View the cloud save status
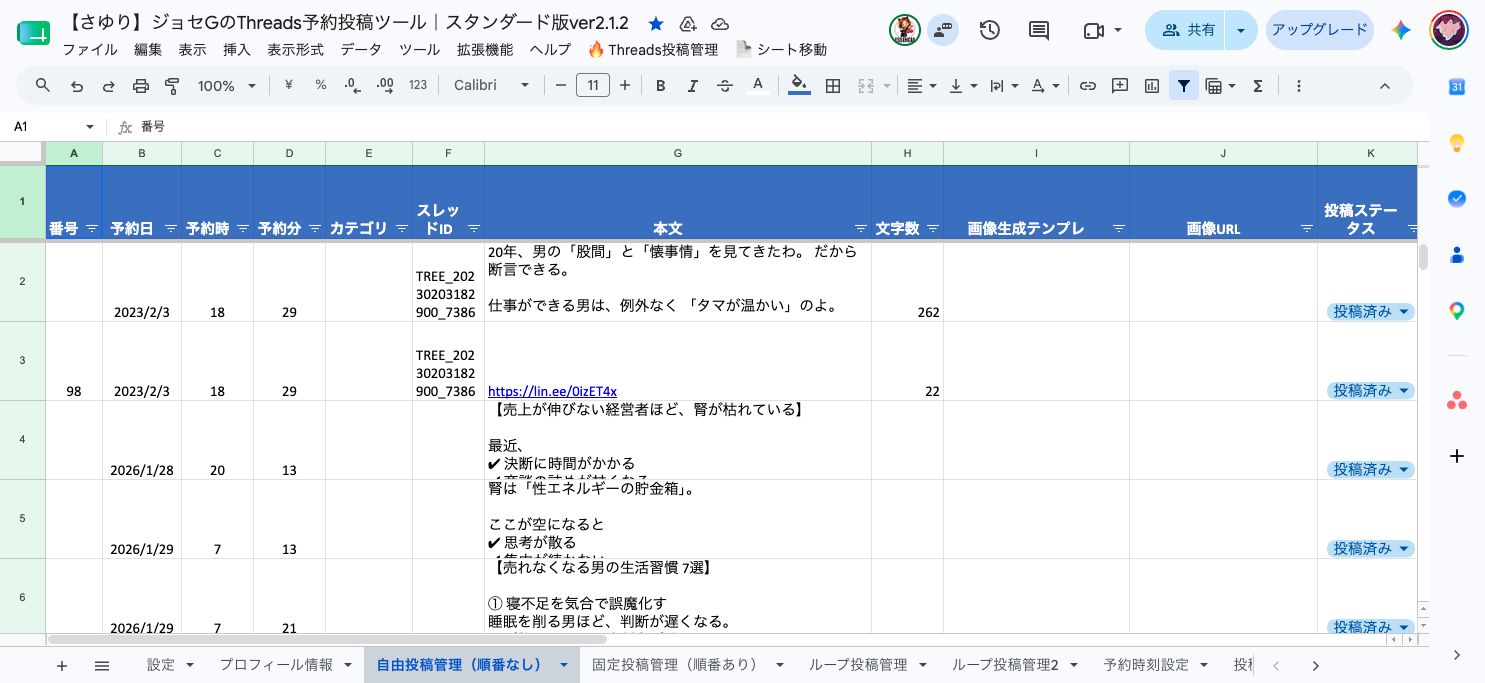This screenshot has width=1485, height=683. 720,24
